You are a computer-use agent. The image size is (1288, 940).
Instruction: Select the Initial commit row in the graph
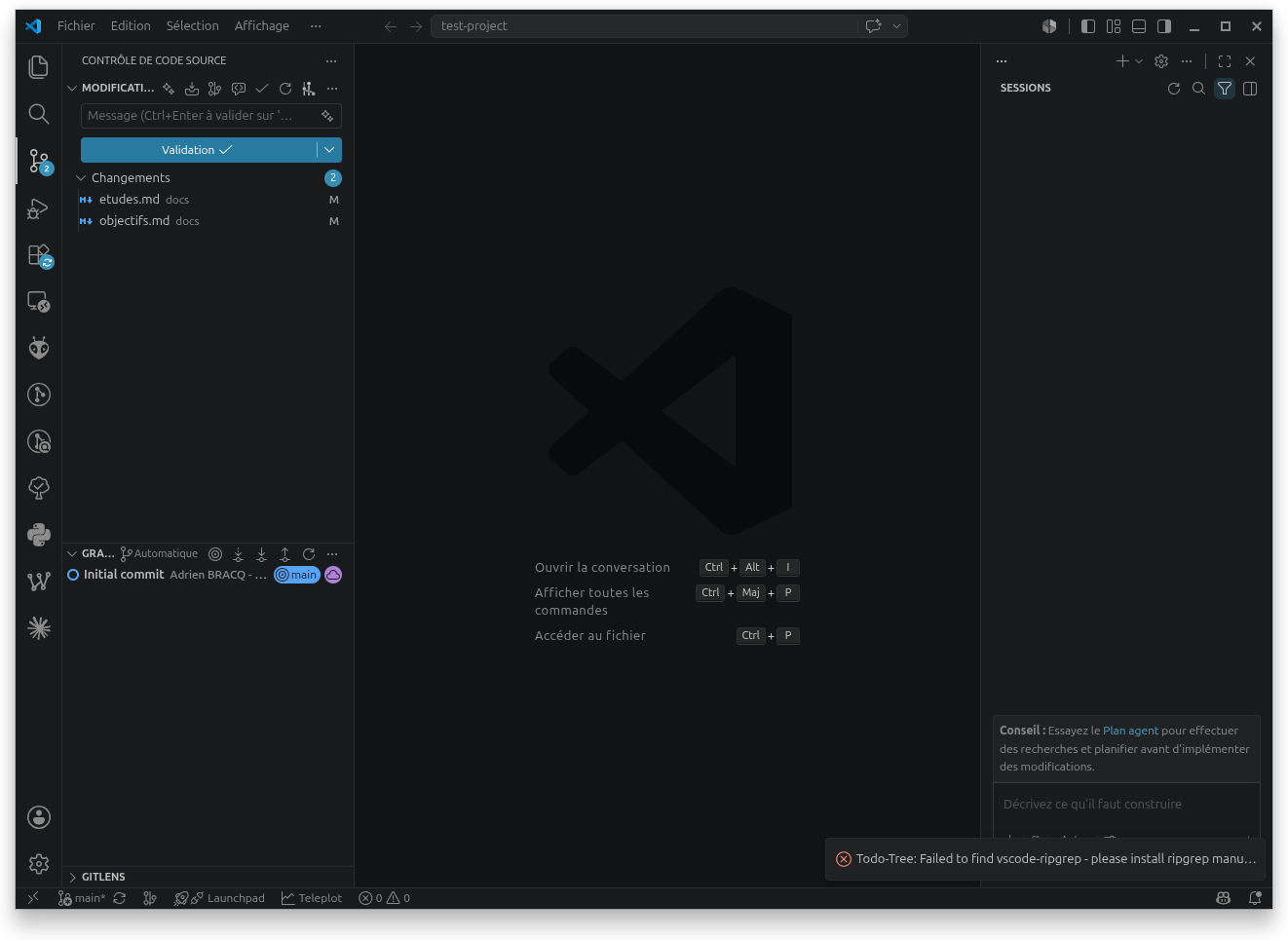[x=208, y=575]
